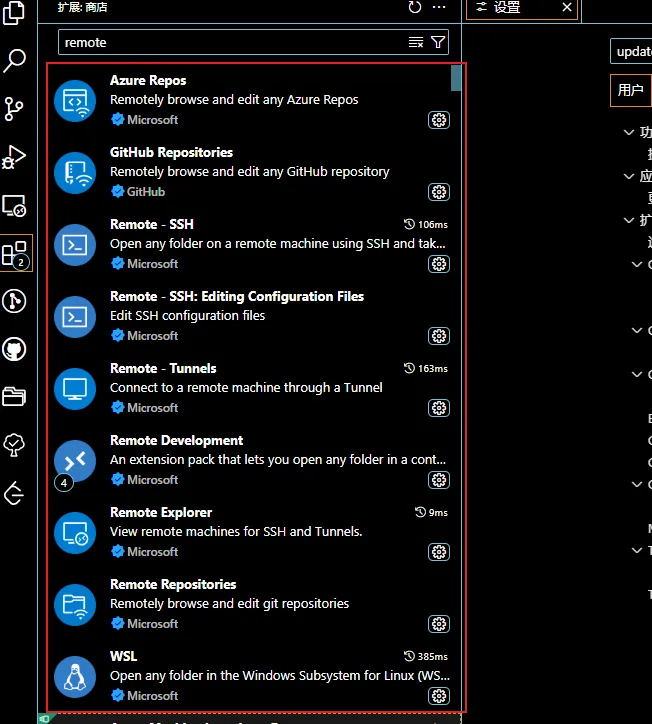This screenshot has height=724, width=652.
Task: Open the Git Graph activity bar icon
Action: [14, 301]
